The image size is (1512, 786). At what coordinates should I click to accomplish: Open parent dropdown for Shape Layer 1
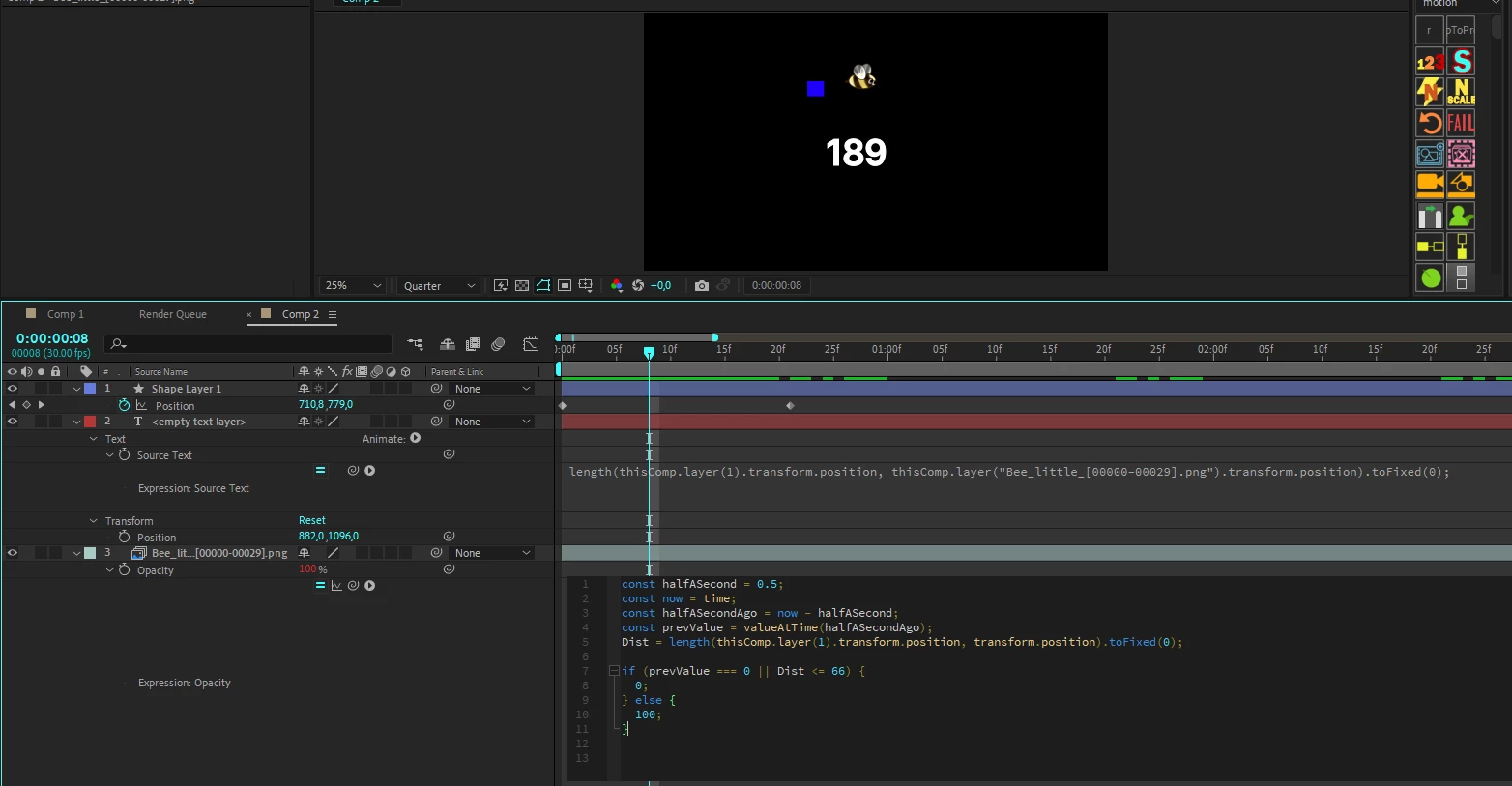pyautogui.click(x=493, y=389)
